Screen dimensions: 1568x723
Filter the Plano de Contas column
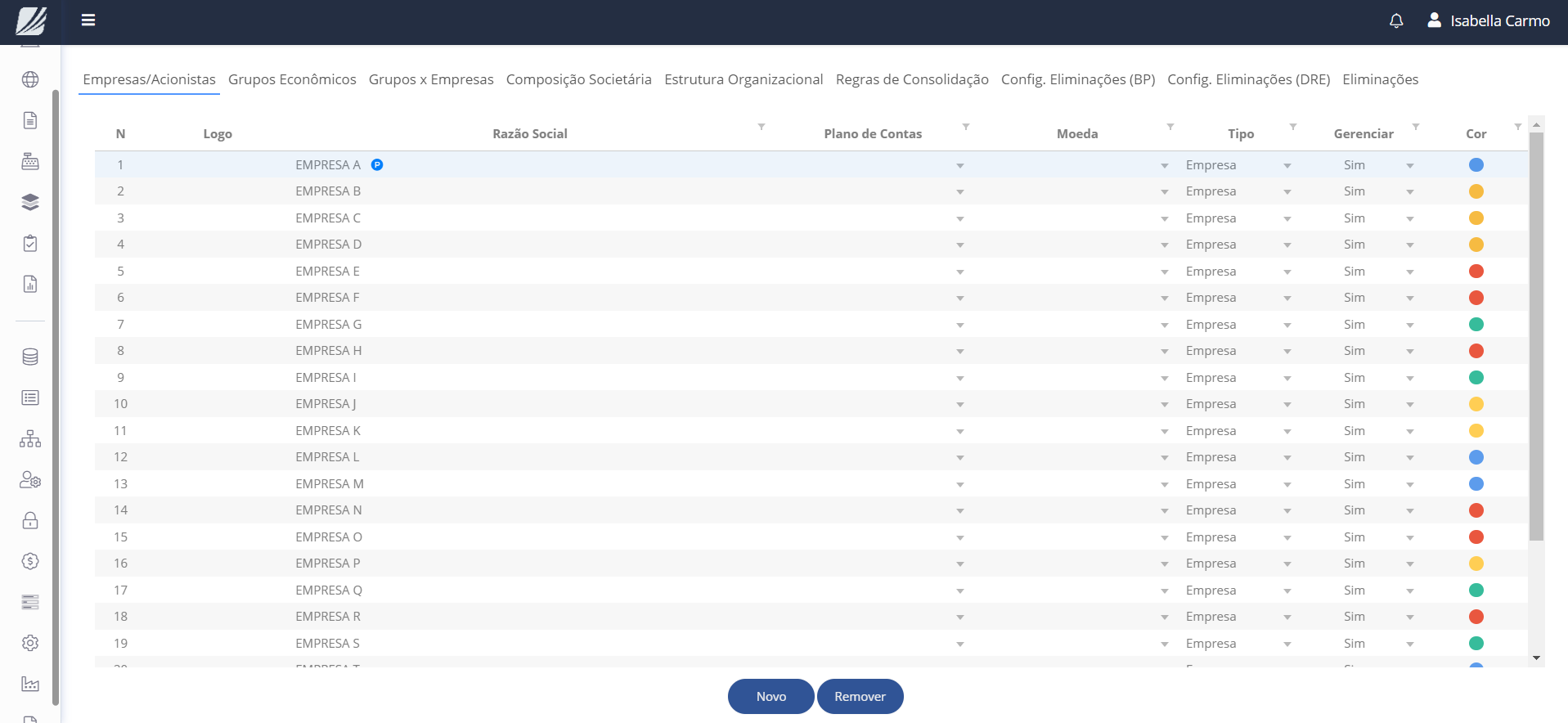pos(966,127)
